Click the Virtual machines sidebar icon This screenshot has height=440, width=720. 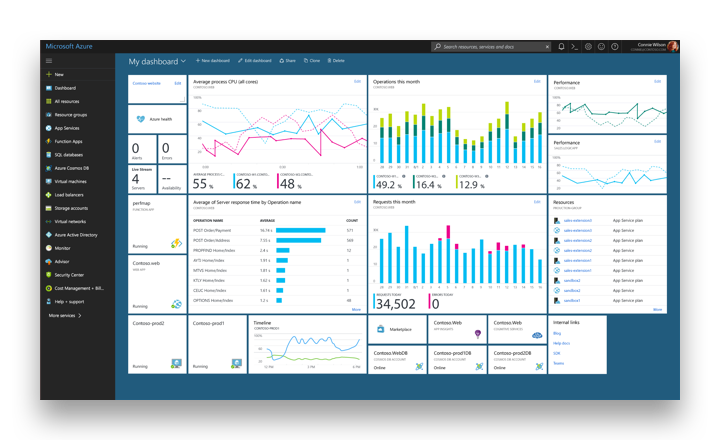click(49, 181)
